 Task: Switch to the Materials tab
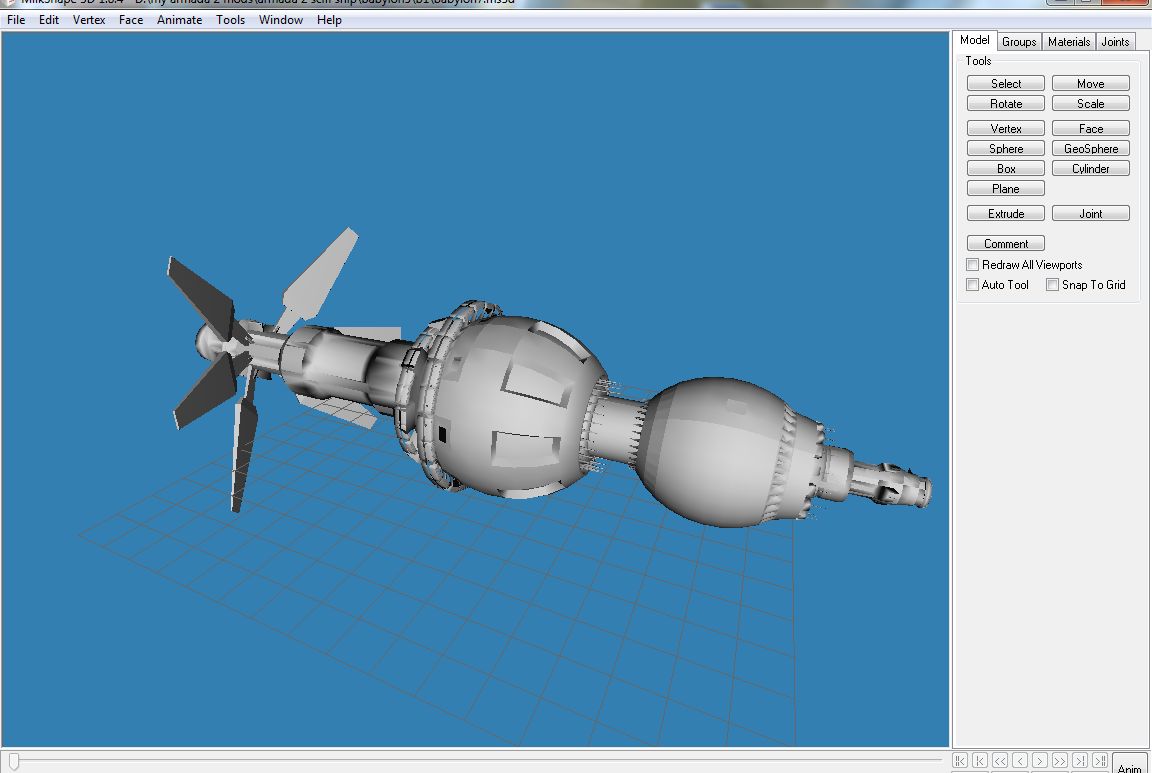(1069, 42)
